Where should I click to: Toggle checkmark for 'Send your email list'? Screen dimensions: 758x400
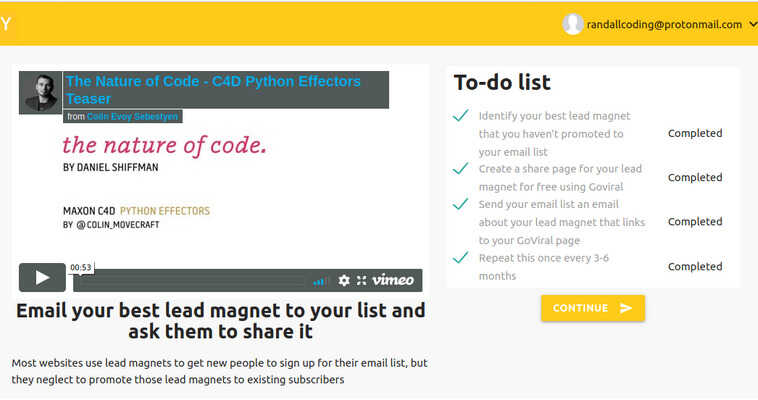coord(460,204)
